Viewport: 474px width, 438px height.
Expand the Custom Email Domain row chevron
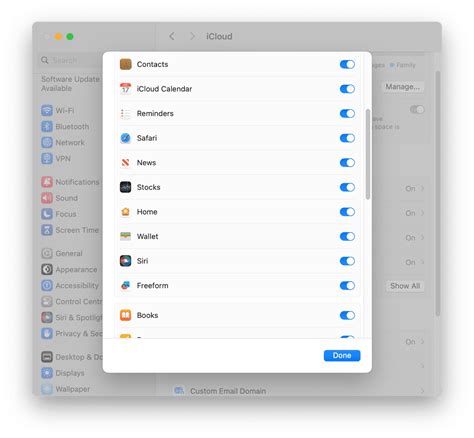click(x=423, y=391)
